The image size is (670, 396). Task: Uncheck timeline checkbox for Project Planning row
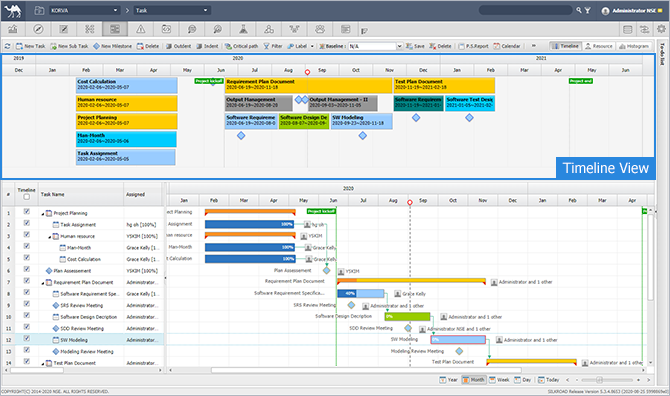[x=26, y=211]
